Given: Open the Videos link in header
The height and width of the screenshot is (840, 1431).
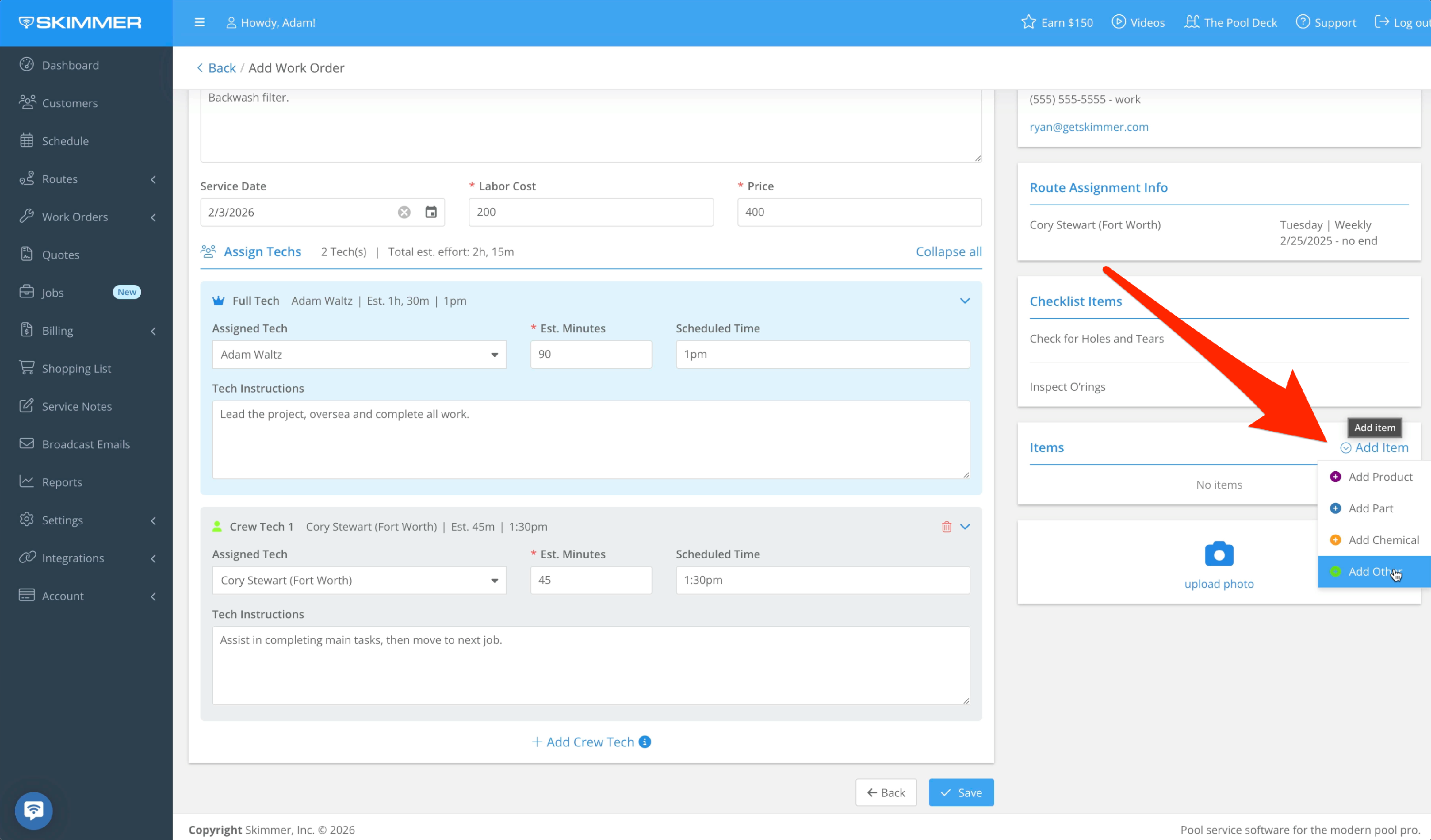Looking at the screenshot, I should pyautogui.click(x=1138, y=22).
